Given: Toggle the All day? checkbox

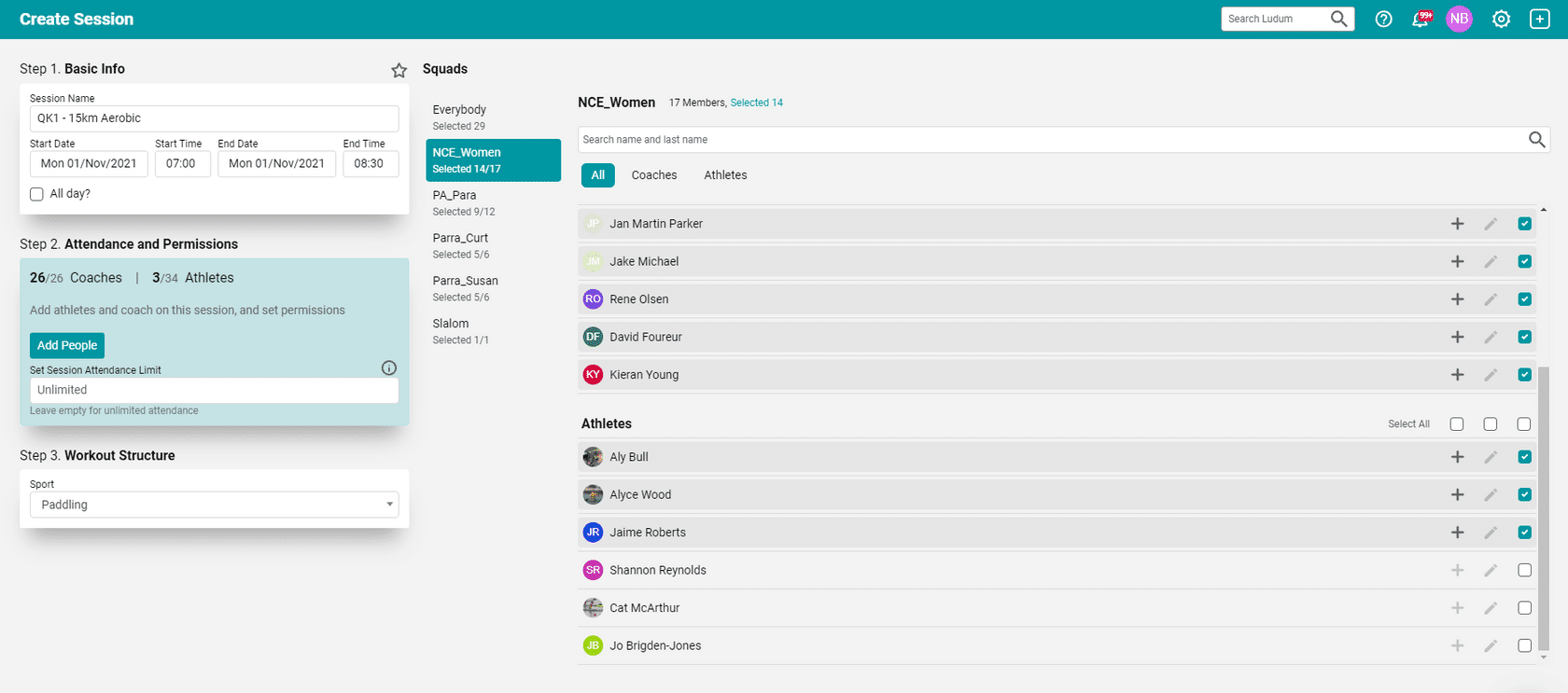Looking at the screenshot, I should [36, 194].
